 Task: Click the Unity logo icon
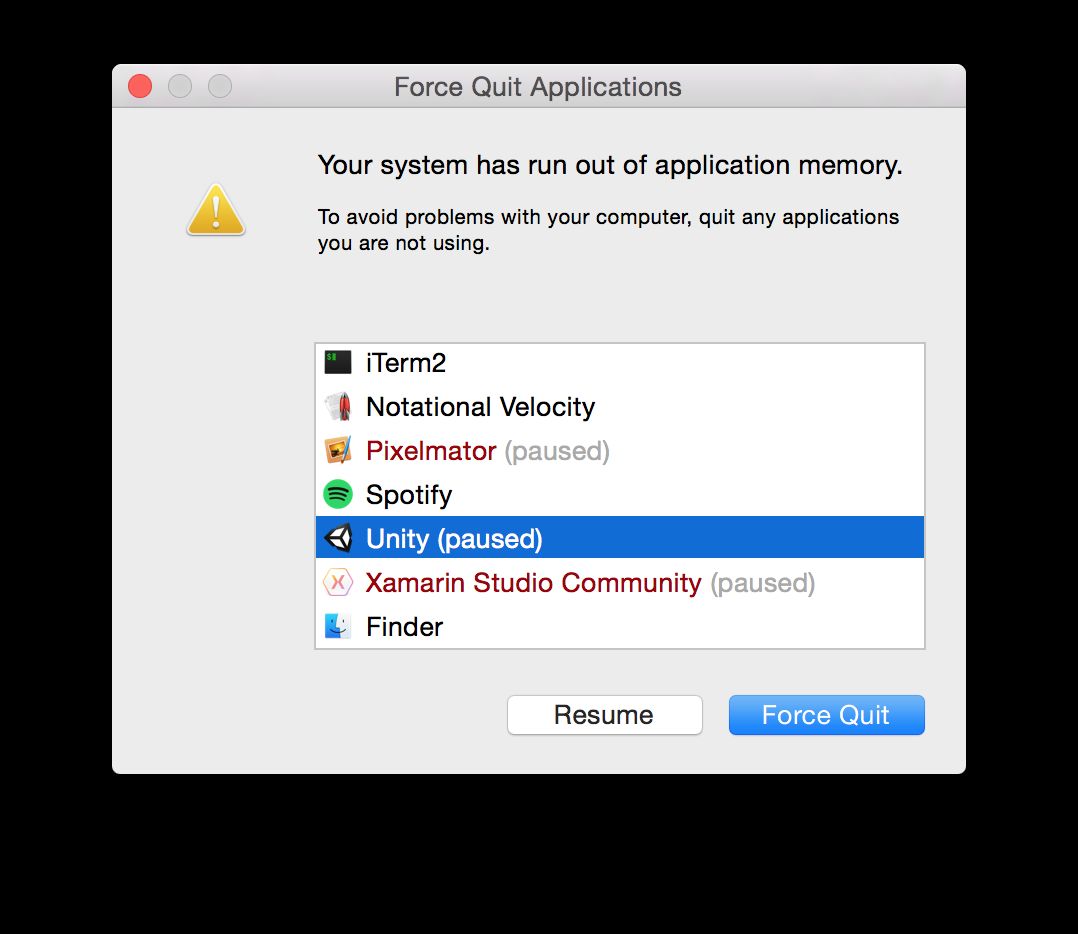(338, 538)
